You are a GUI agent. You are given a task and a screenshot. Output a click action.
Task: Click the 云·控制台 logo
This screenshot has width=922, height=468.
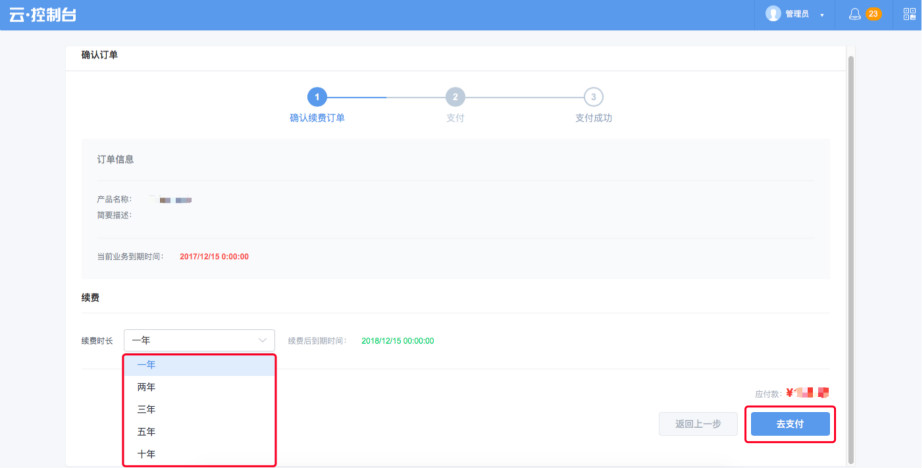click(42, 14)
